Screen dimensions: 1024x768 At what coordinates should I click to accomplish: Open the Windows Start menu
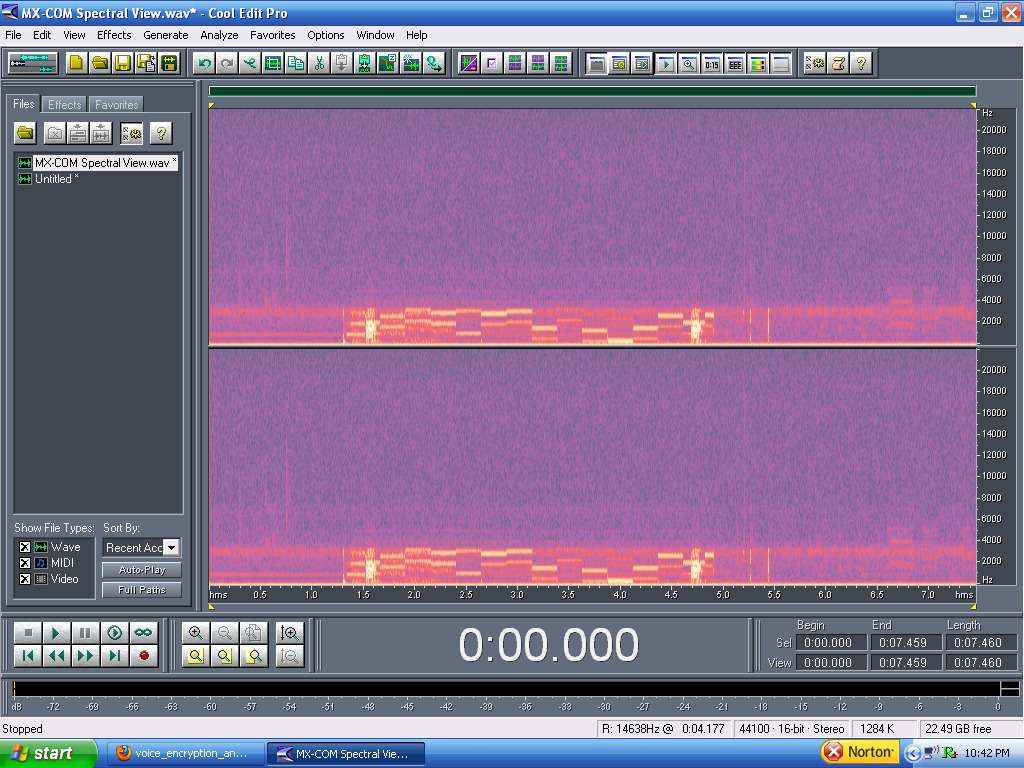[47, 753]
